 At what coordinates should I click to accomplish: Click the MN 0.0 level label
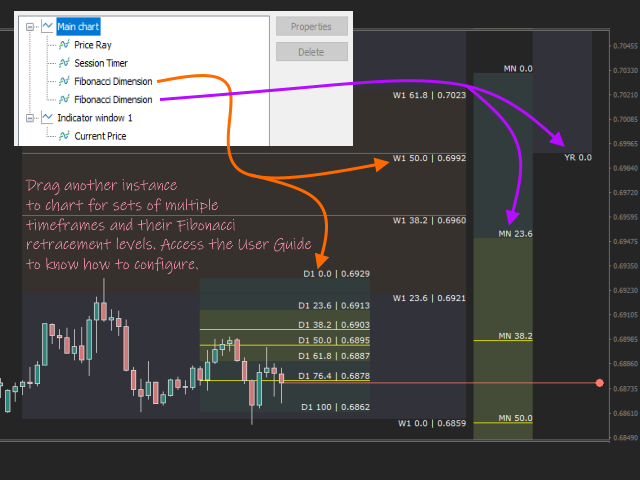(518, 69)
